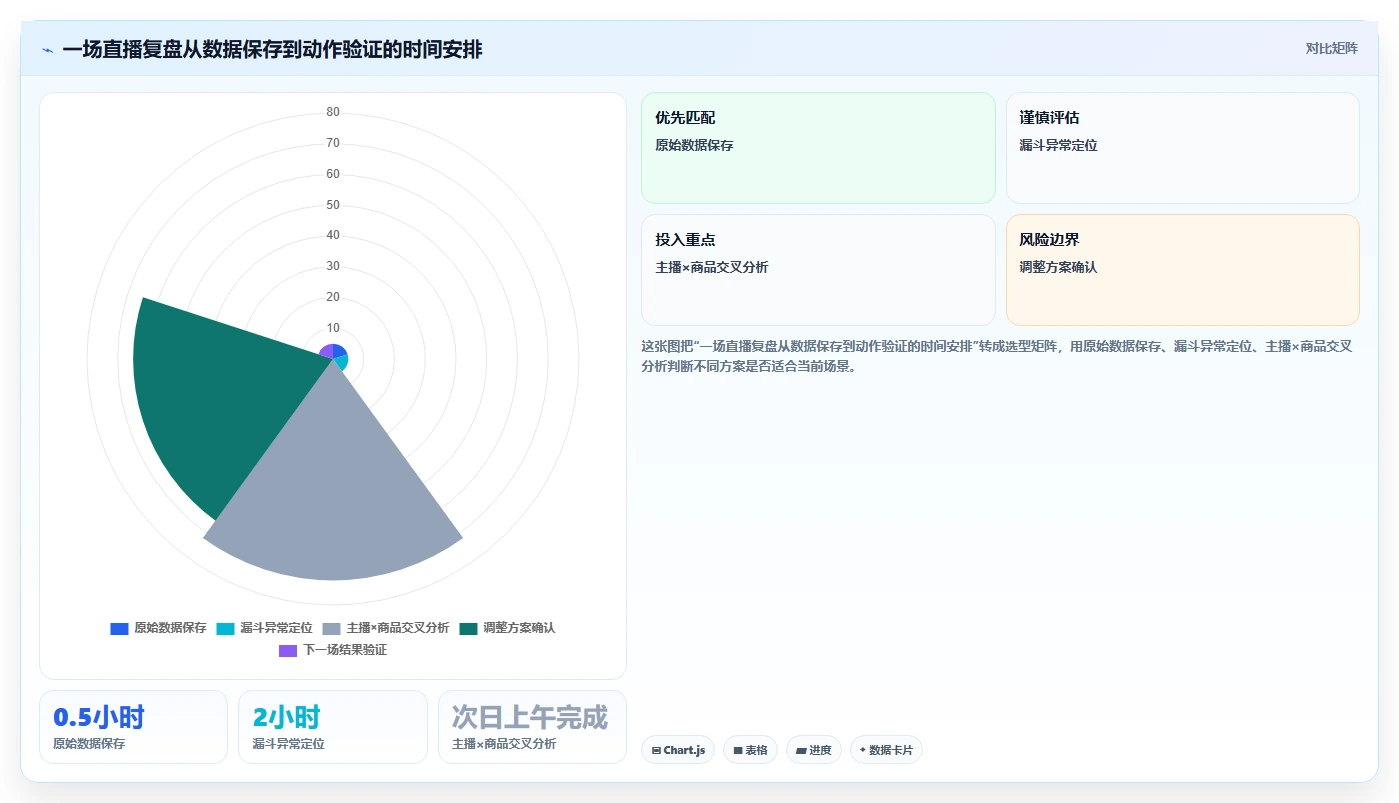Toggle the 调整方案确认 legend item
1399x803 pixels.
pos(507,628)
